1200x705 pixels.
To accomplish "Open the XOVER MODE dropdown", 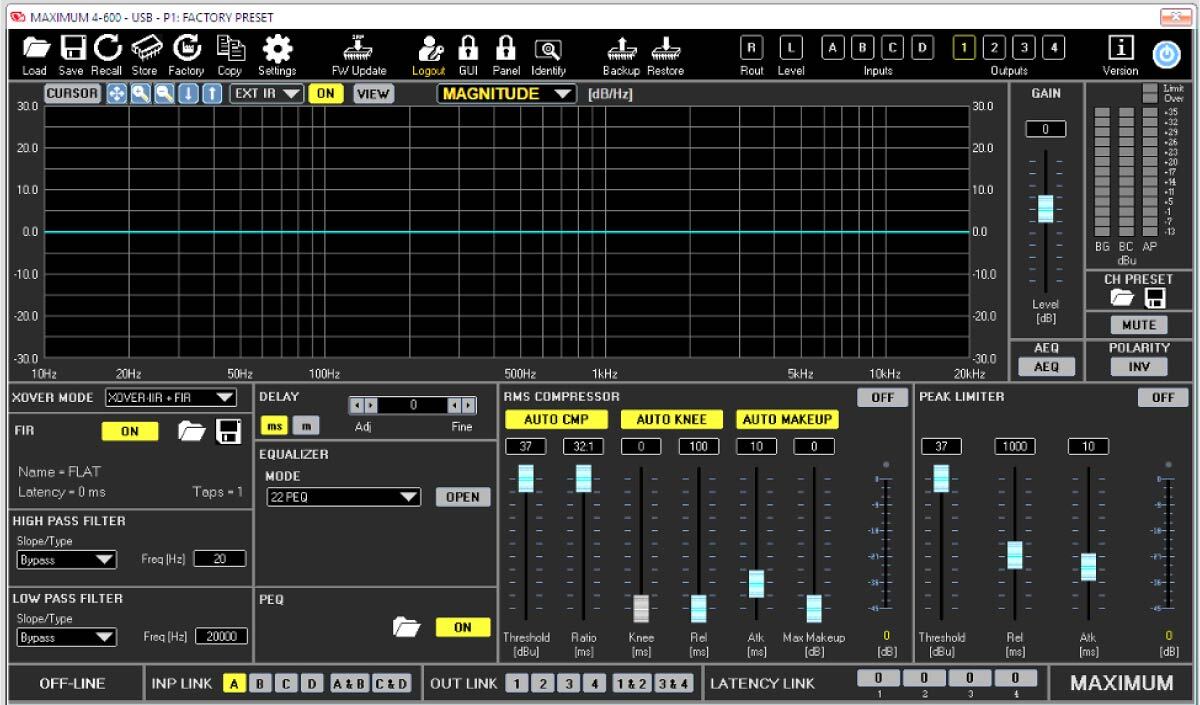I will coord(170,397).
